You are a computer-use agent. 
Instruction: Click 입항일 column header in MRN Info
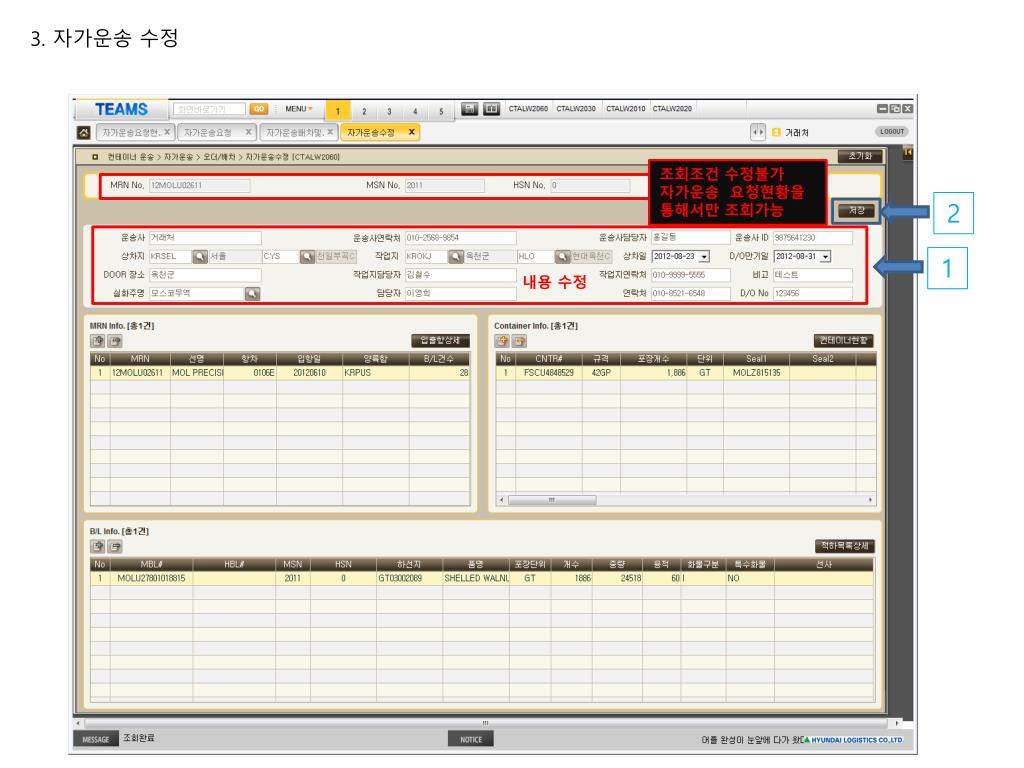pyautogui.click(x=309, y=359)
